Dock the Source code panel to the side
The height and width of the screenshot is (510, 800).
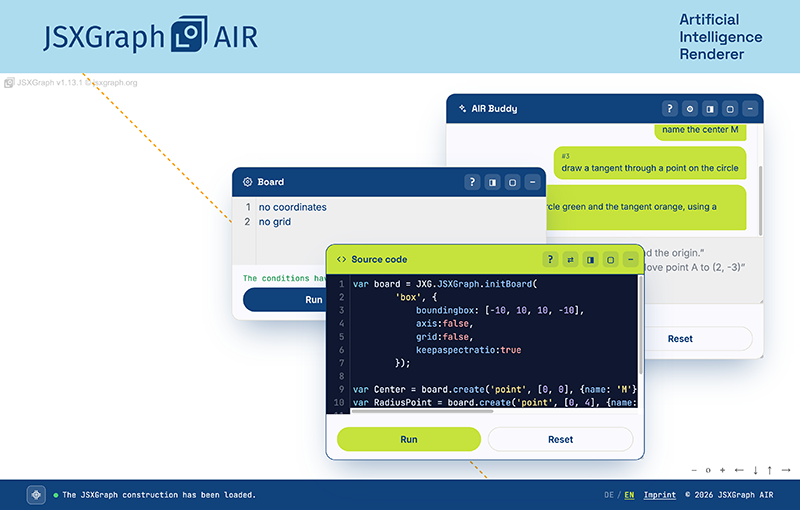590,260
